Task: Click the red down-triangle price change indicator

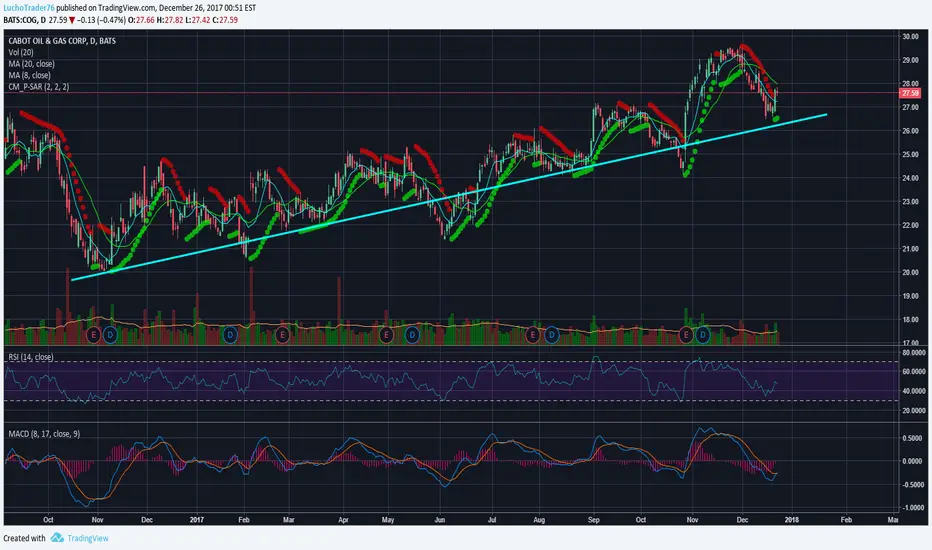Action: [72, 20]
